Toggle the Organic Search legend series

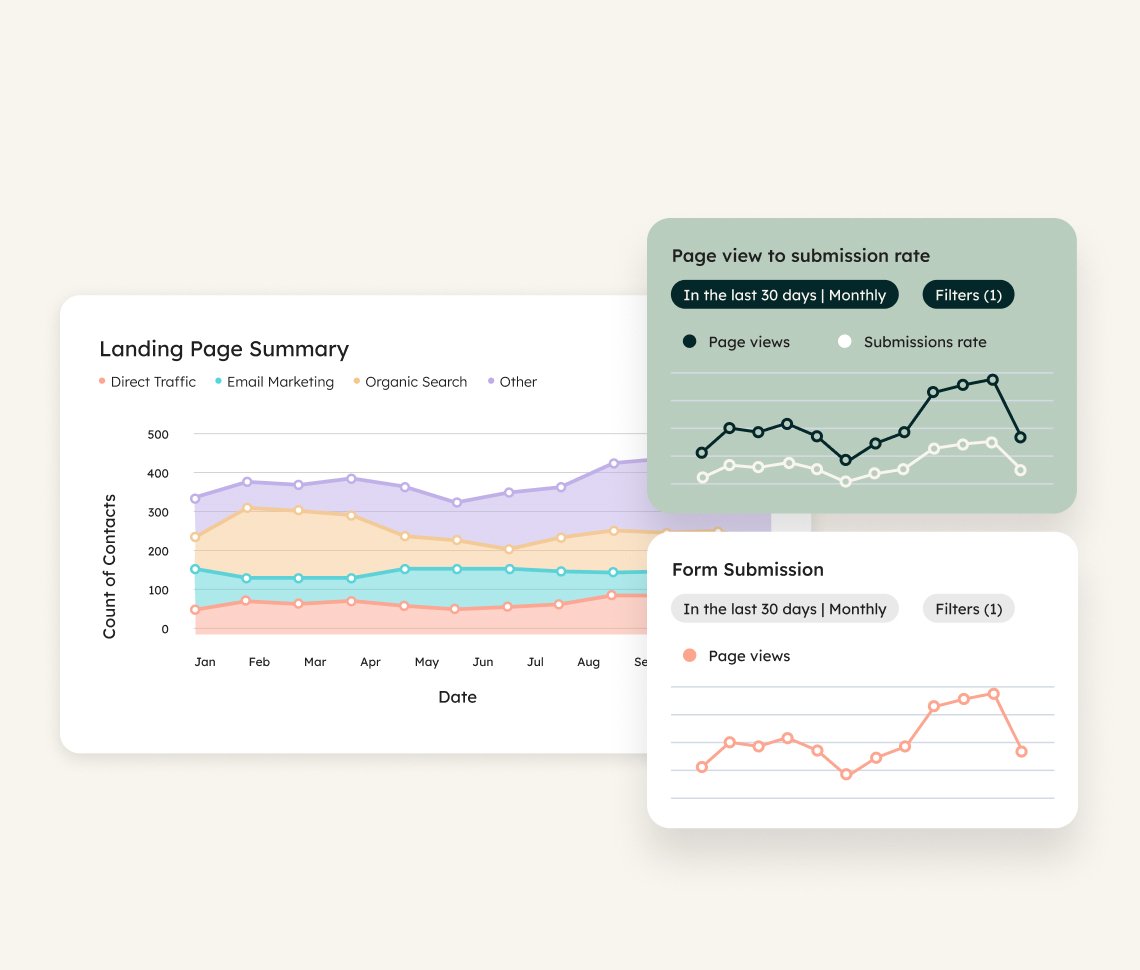(x=409, y=382)
